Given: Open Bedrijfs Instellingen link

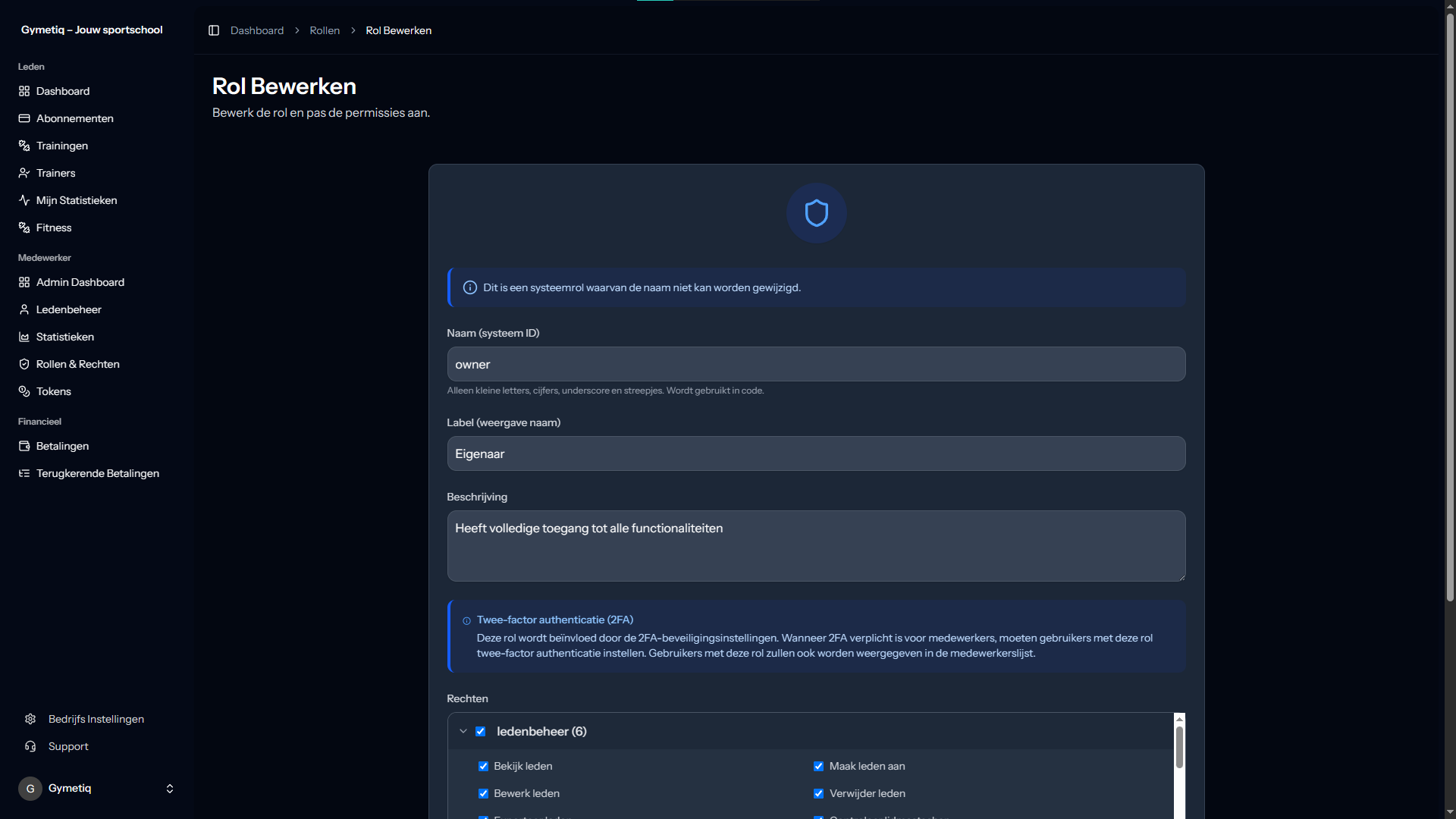Looking at the screenshot, I should [x=97, y=719].
